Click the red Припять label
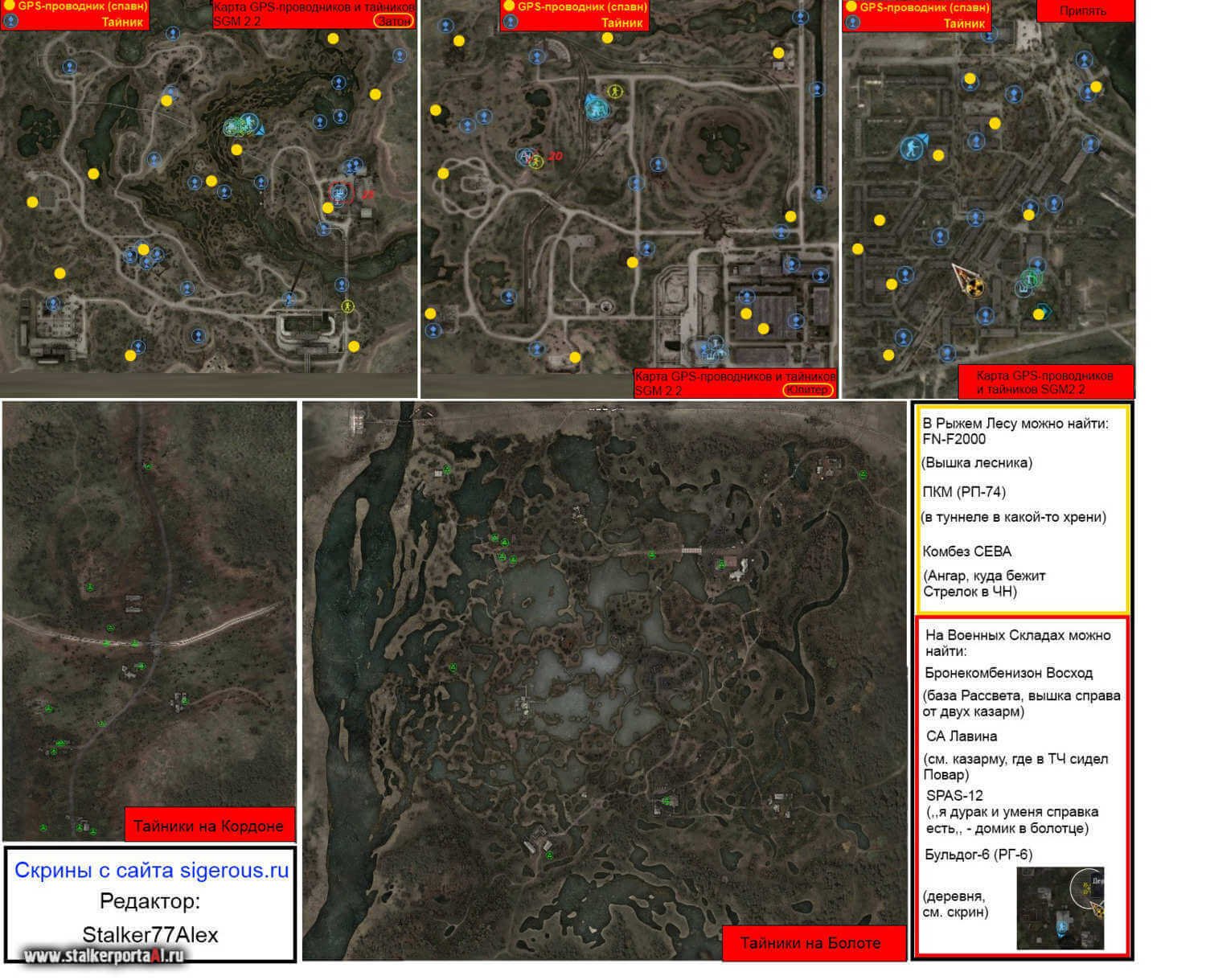The image size is (1206, 980). click(x=1083, y=10)
